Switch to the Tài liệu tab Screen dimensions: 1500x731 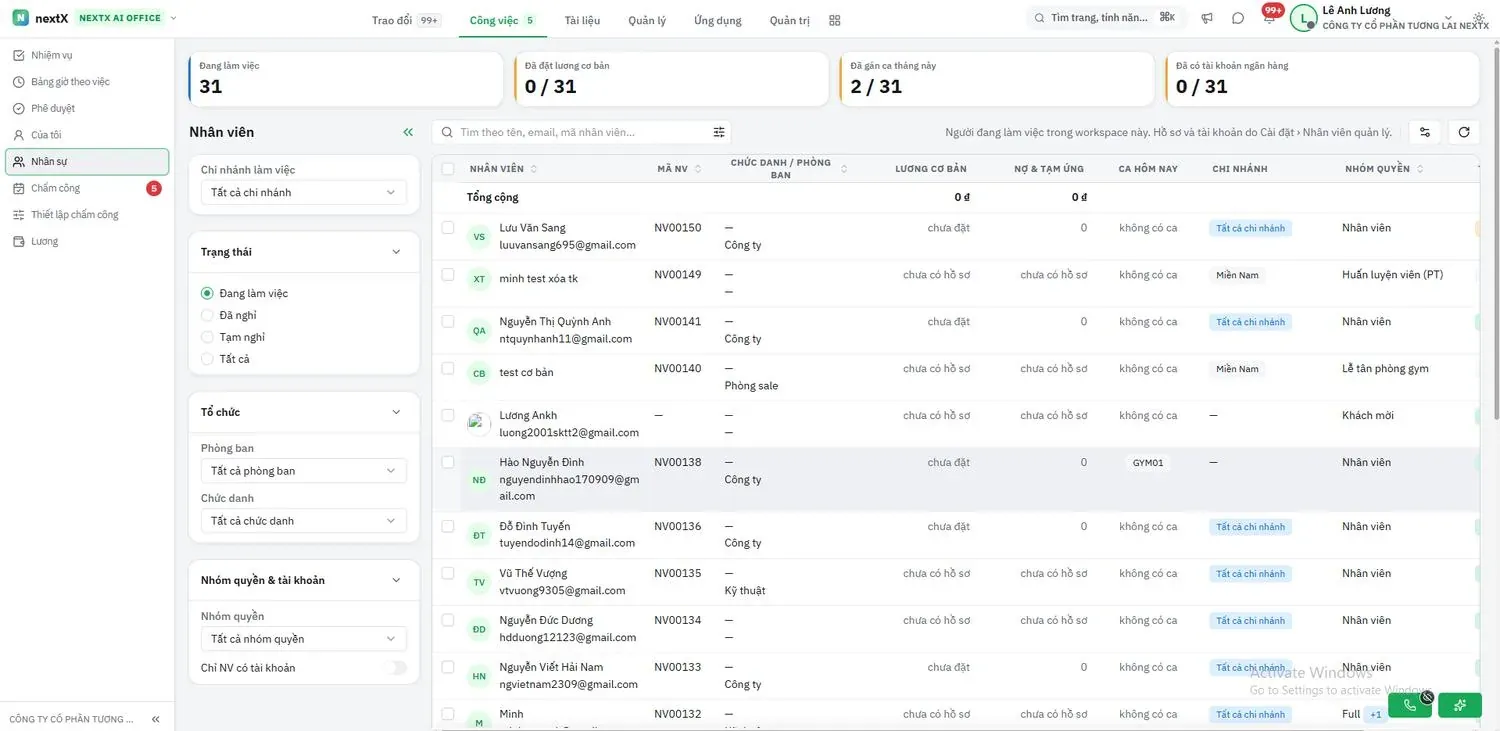[582, 20]
